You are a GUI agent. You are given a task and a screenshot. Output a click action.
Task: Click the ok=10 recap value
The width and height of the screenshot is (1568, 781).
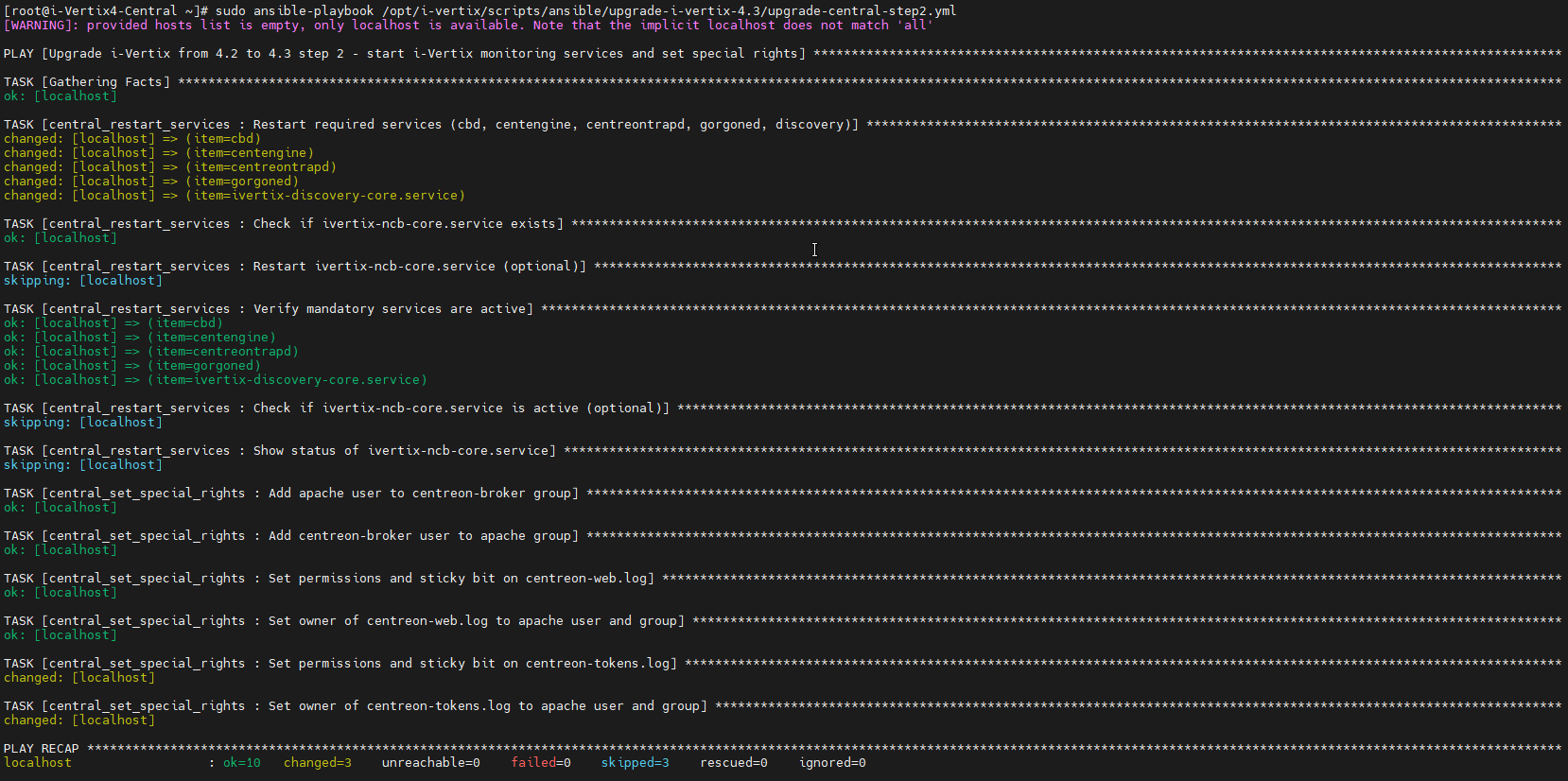242,763
